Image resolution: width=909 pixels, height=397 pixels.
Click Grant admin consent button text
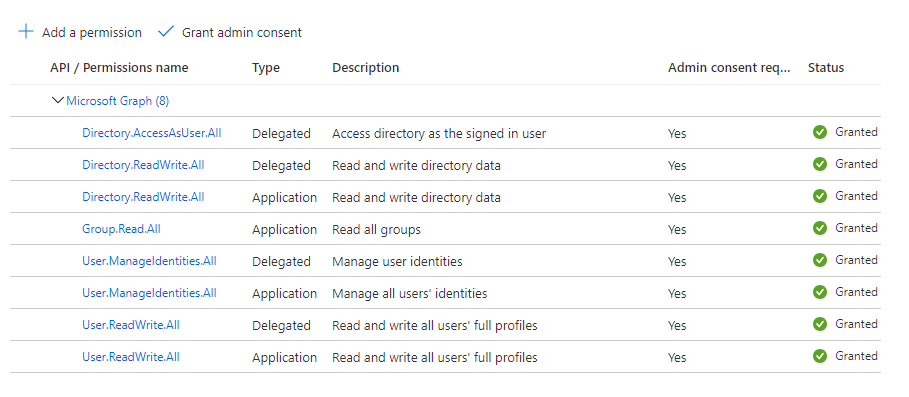[x=242, y=32]
